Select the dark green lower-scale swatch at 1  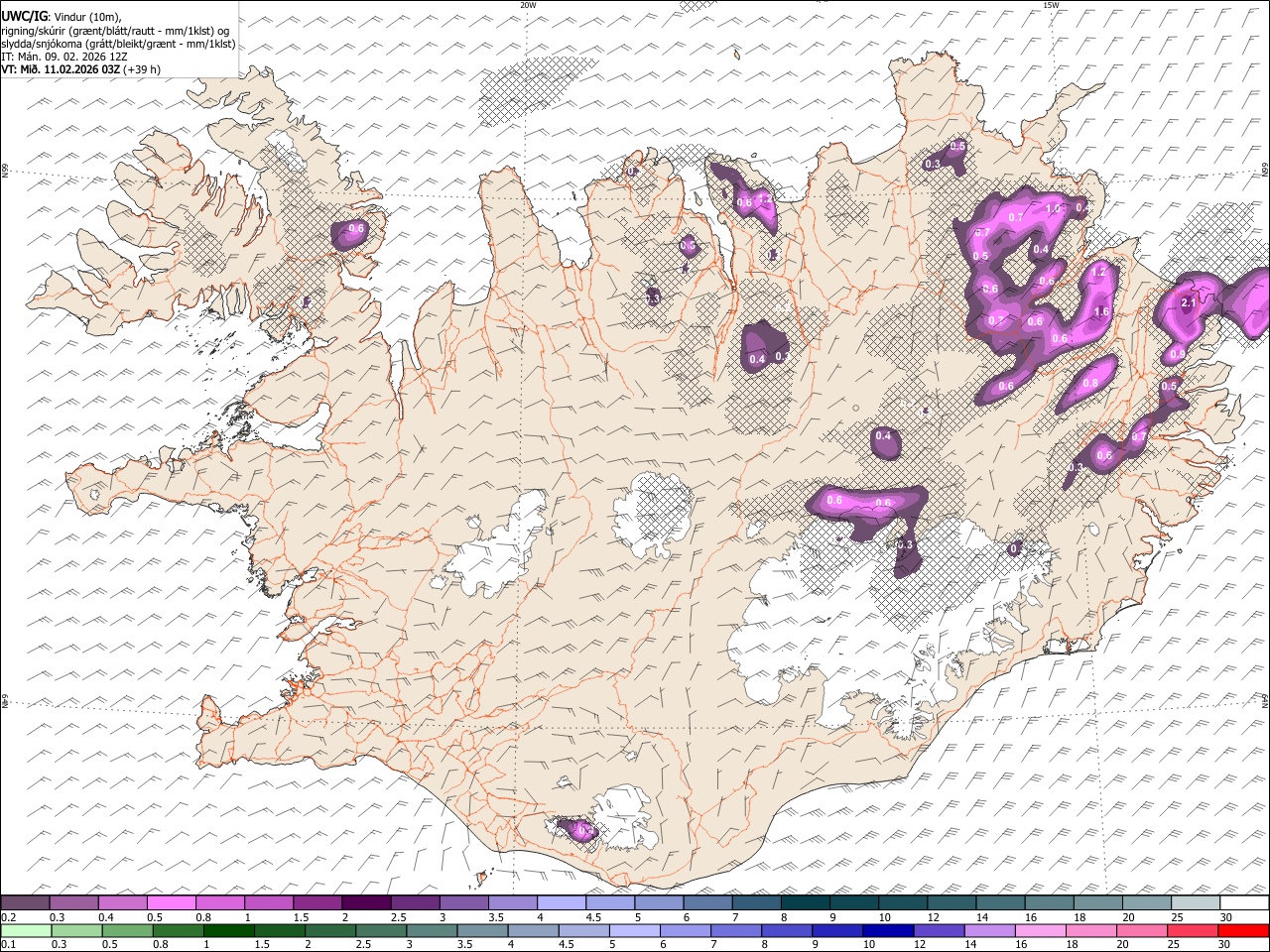228,930
